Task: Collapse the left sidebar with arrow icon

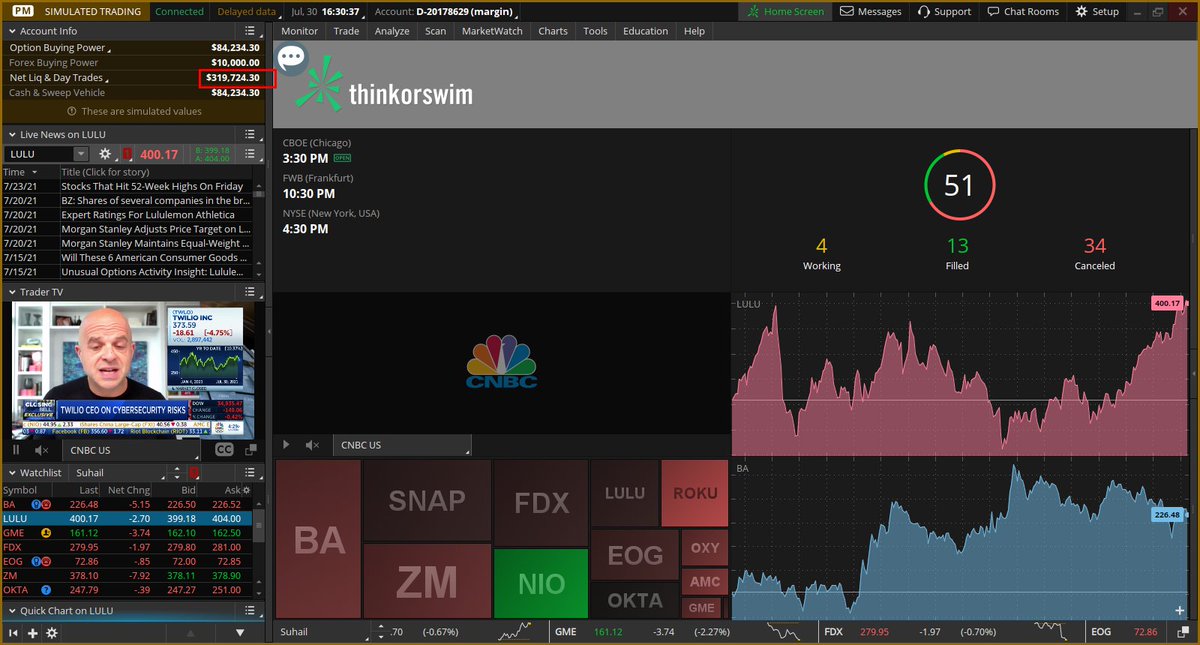Action: (x=14, y=633)
